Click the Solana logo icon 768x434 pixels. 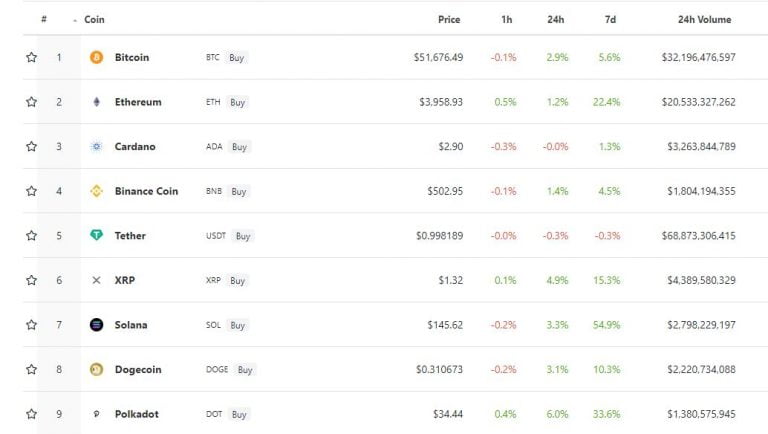(x=96, y=325)
